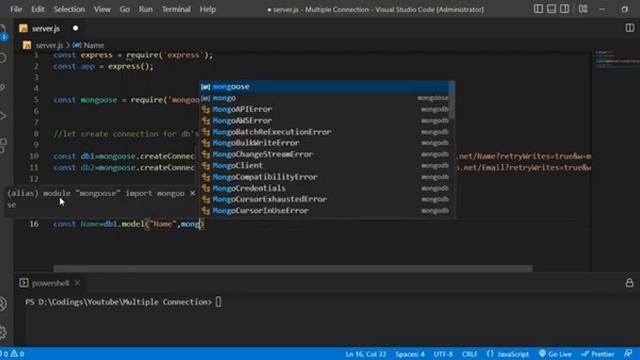Choose MongoAWSError suggestion
The image size is (640, 360).
324,121
